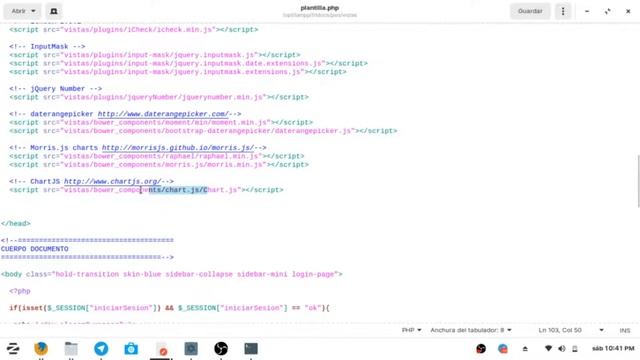The height and width of the screenshot is (360, 640).
Task: Create a new document with header icon
Action: [x=53, y=11]
